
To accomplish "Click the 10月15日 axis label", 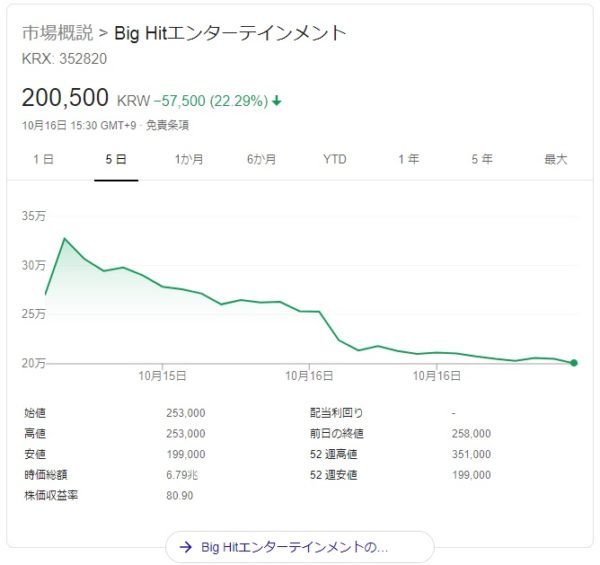I will (163, 376).
